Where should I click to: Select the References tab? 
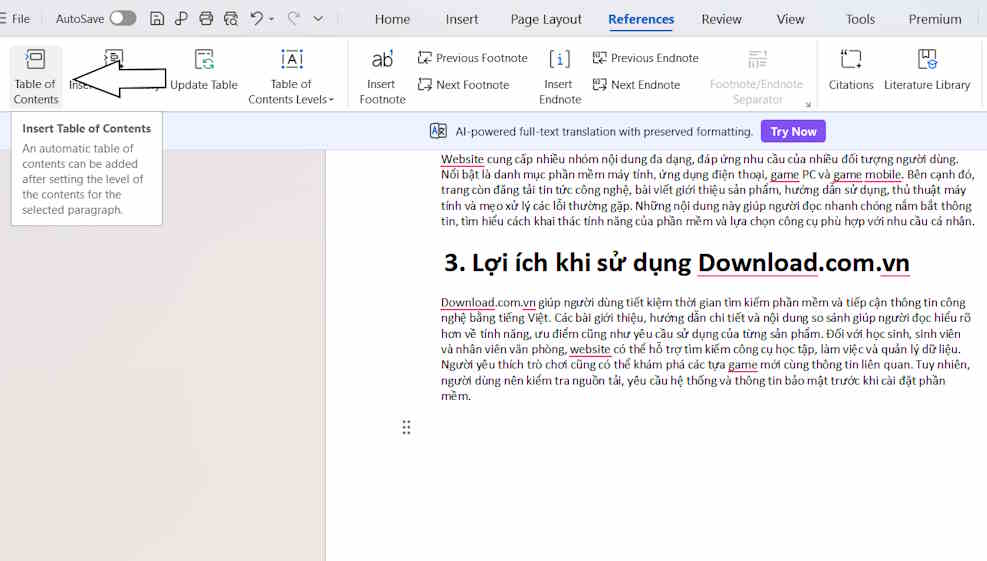(641, 20)
